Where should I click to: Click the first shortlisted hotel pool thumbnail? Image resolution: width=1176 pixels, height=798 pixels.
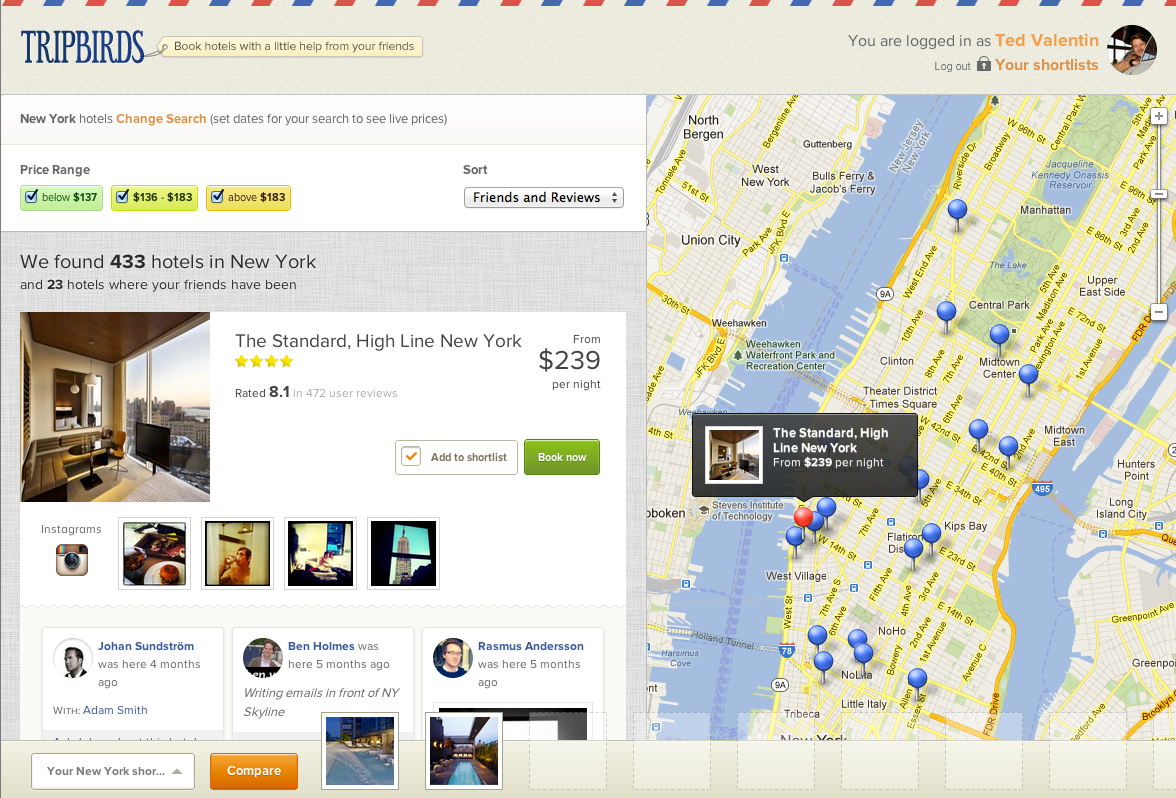click(360, 751)
